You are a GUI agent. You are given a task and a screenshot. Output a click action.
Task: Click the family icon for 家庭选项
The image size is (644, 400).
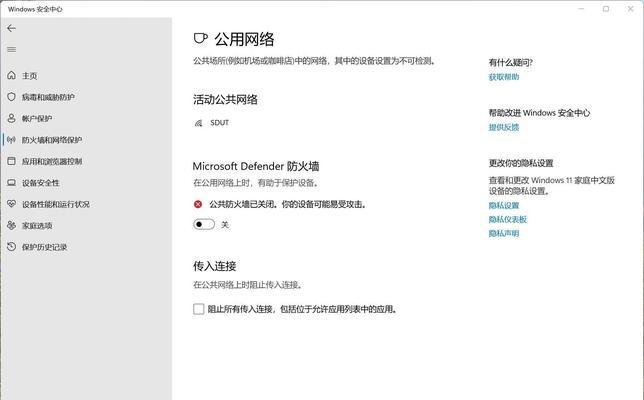point(12,225)
